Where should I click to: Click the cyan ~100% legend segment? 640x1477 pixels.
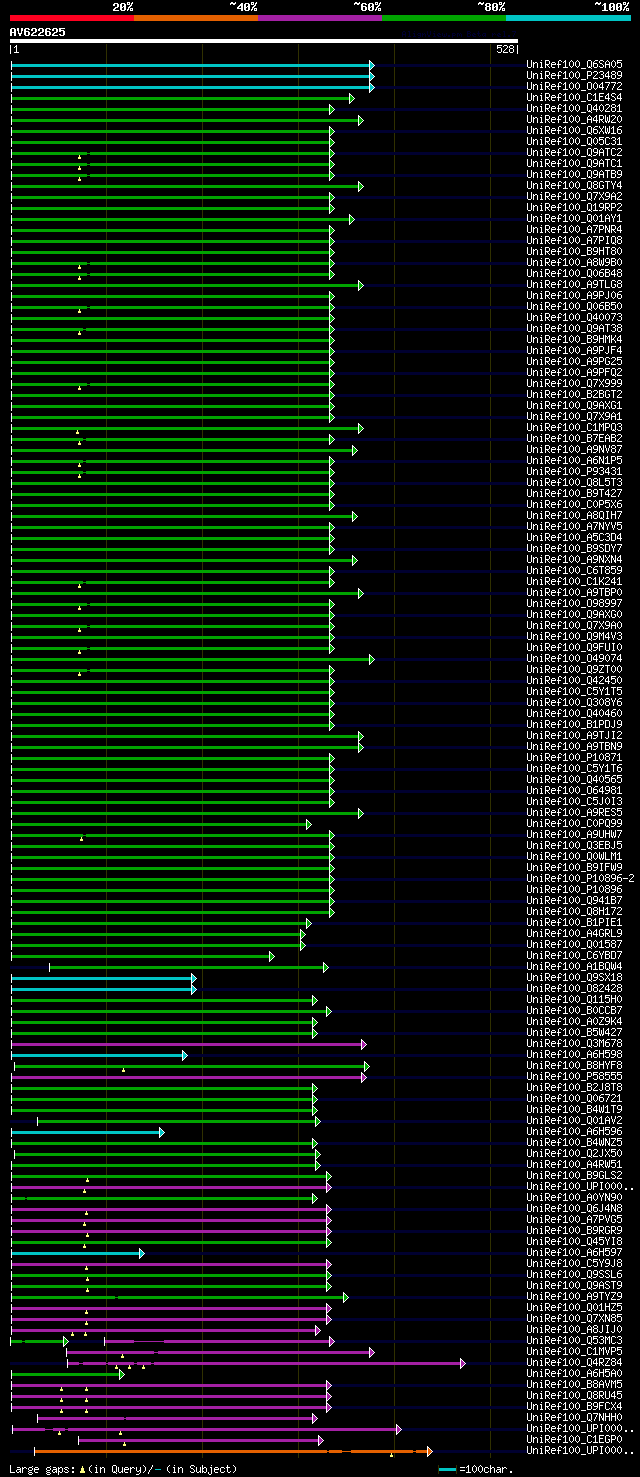point(568,18)
